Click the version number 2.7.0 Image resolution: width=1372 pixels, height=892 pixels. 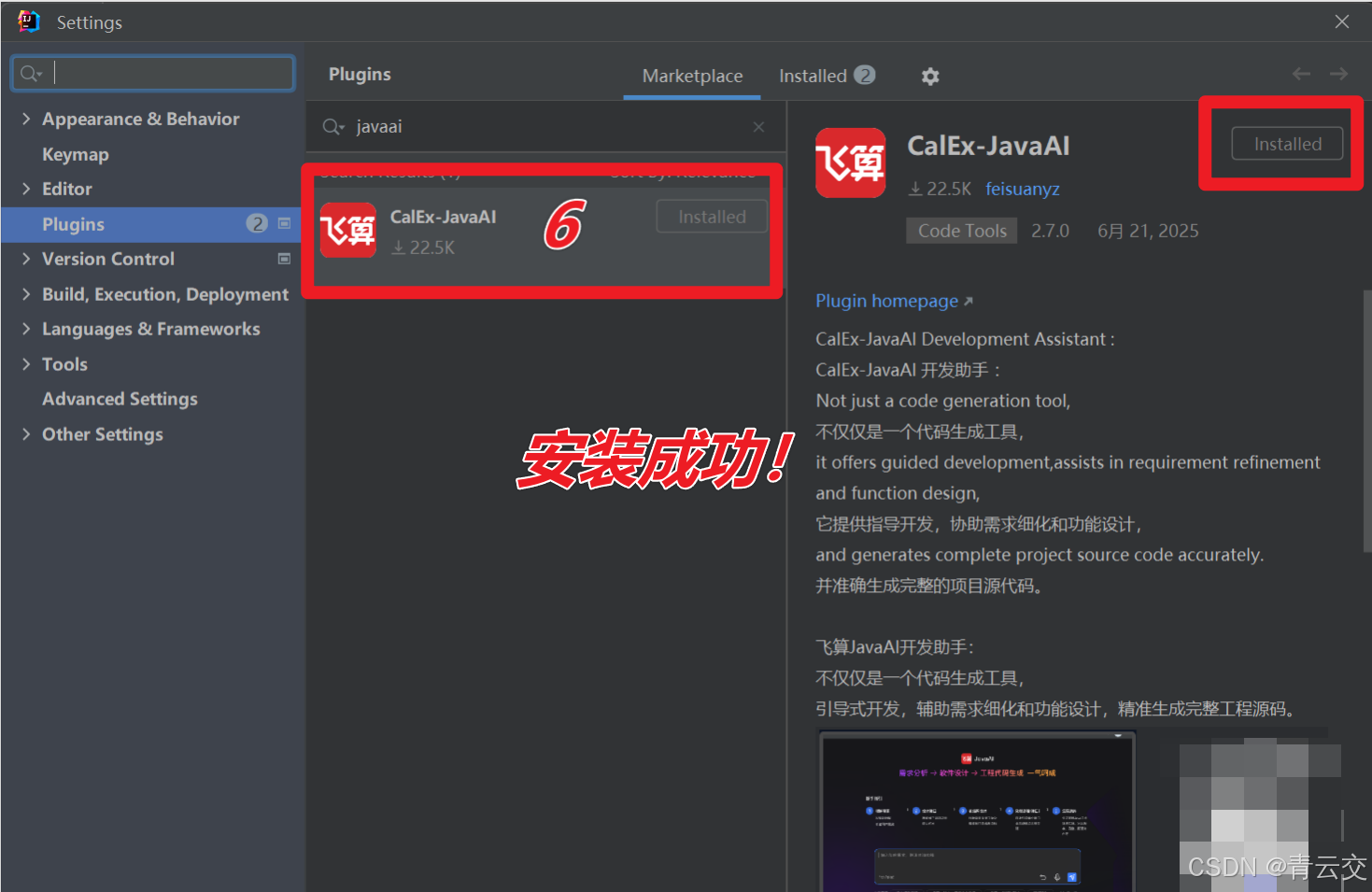1050,231
